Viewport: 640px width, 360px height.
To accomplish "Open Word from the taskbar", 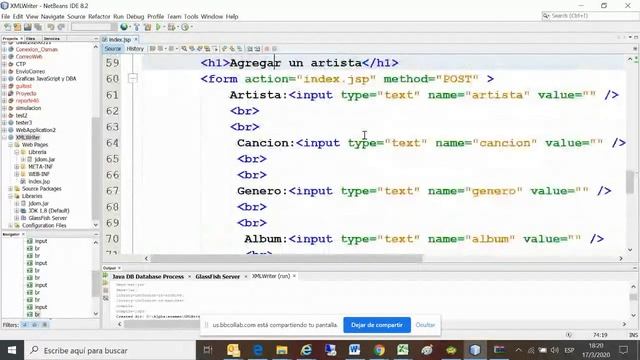I will tap(354, 350).
